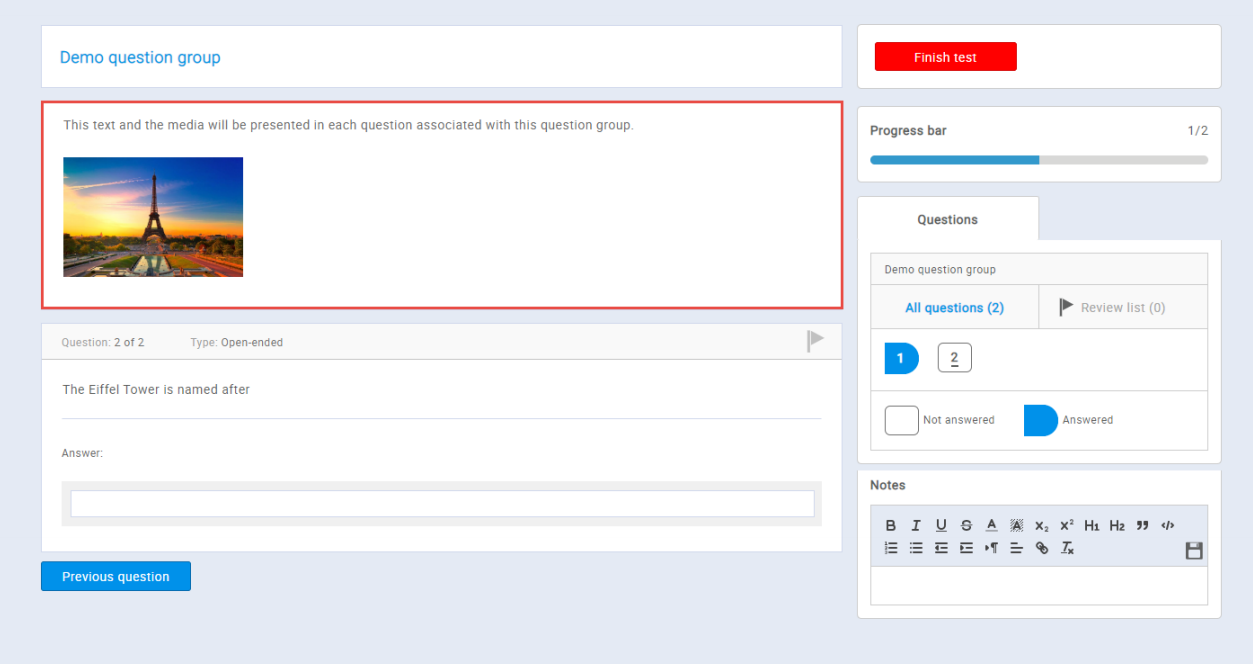This screenshot has height=664, width=1253.
Task: Open the All questions tab
Action: tap(954, 307)
